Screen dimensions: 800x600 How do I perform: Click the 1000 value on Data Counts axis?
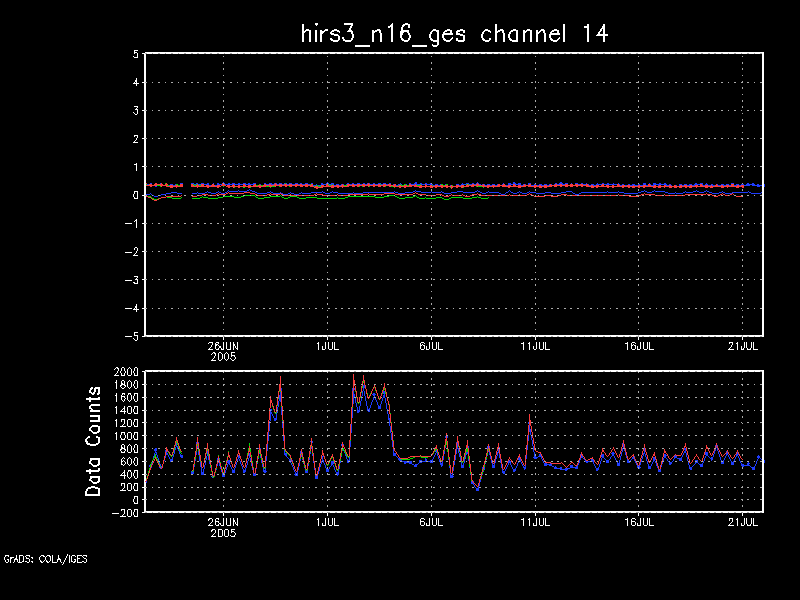point(124,436)
